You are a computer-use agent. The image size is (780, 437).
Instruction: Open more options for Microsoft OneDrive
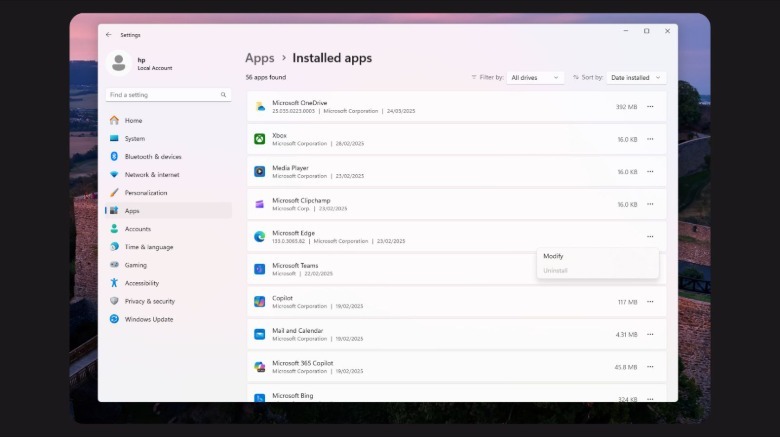pyautogui.click(x=650, y=106)
